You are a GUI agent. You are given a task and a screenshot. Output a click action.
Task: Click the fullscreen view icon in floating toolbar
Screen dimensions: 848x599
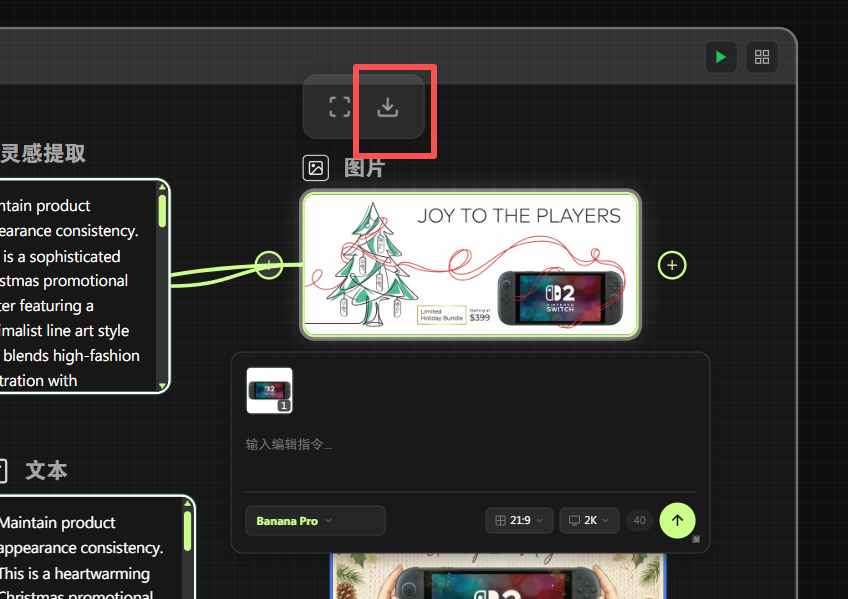[x=340, y=107]
